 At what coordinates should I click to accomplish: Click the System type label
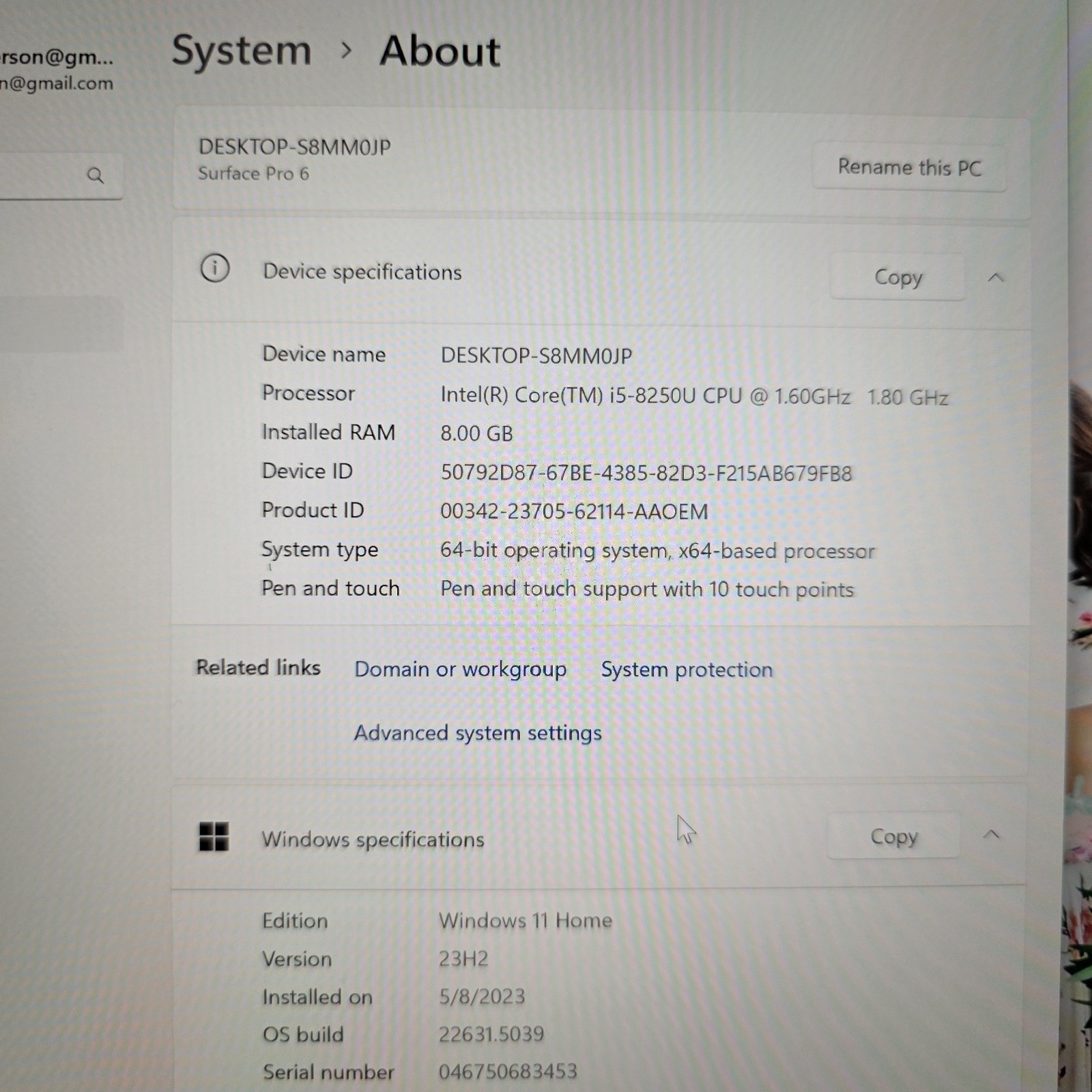point(319,550)
